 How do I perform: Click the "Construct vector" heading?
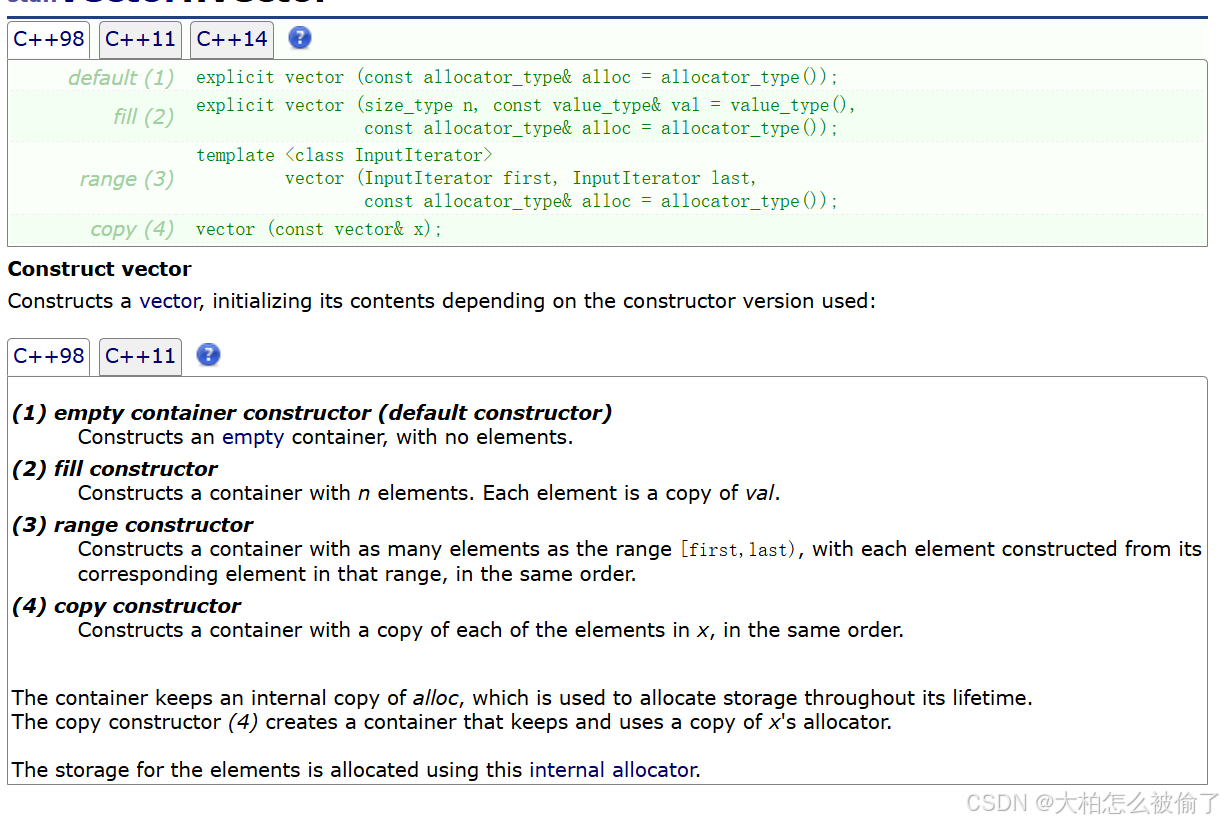pyautogui.click(x=99, y=269)
